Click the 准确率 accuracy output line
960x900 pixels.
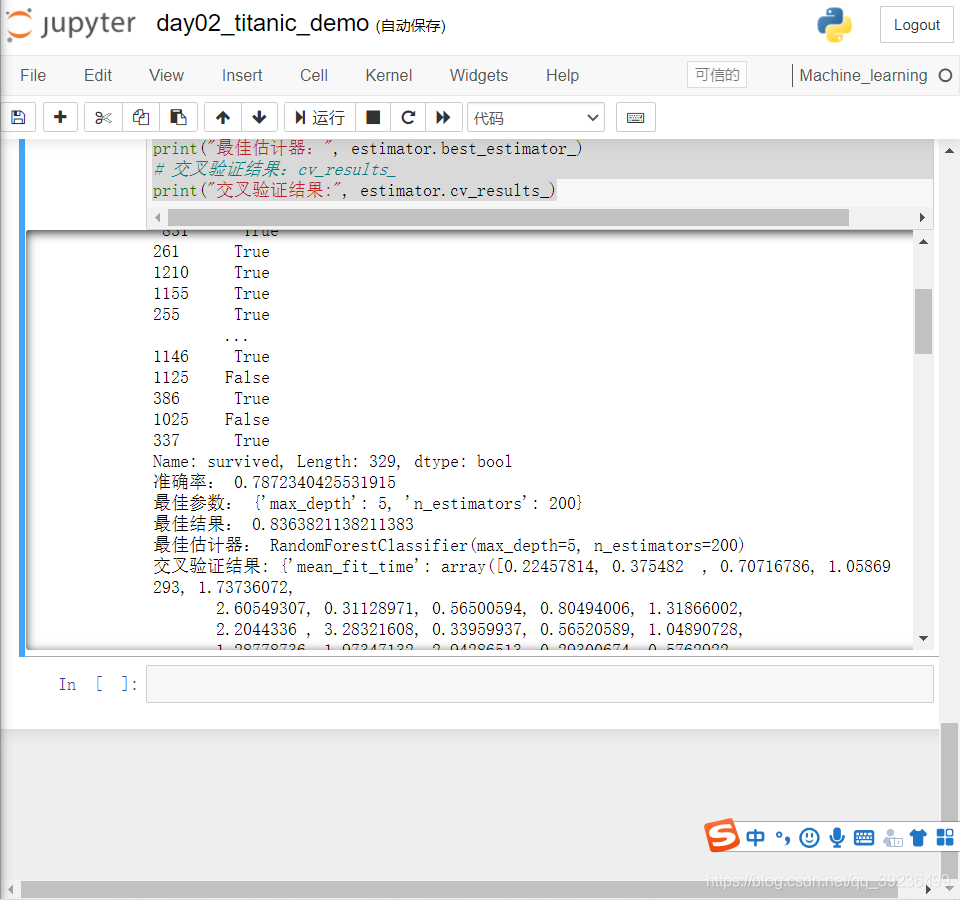(x=274, y=482)
